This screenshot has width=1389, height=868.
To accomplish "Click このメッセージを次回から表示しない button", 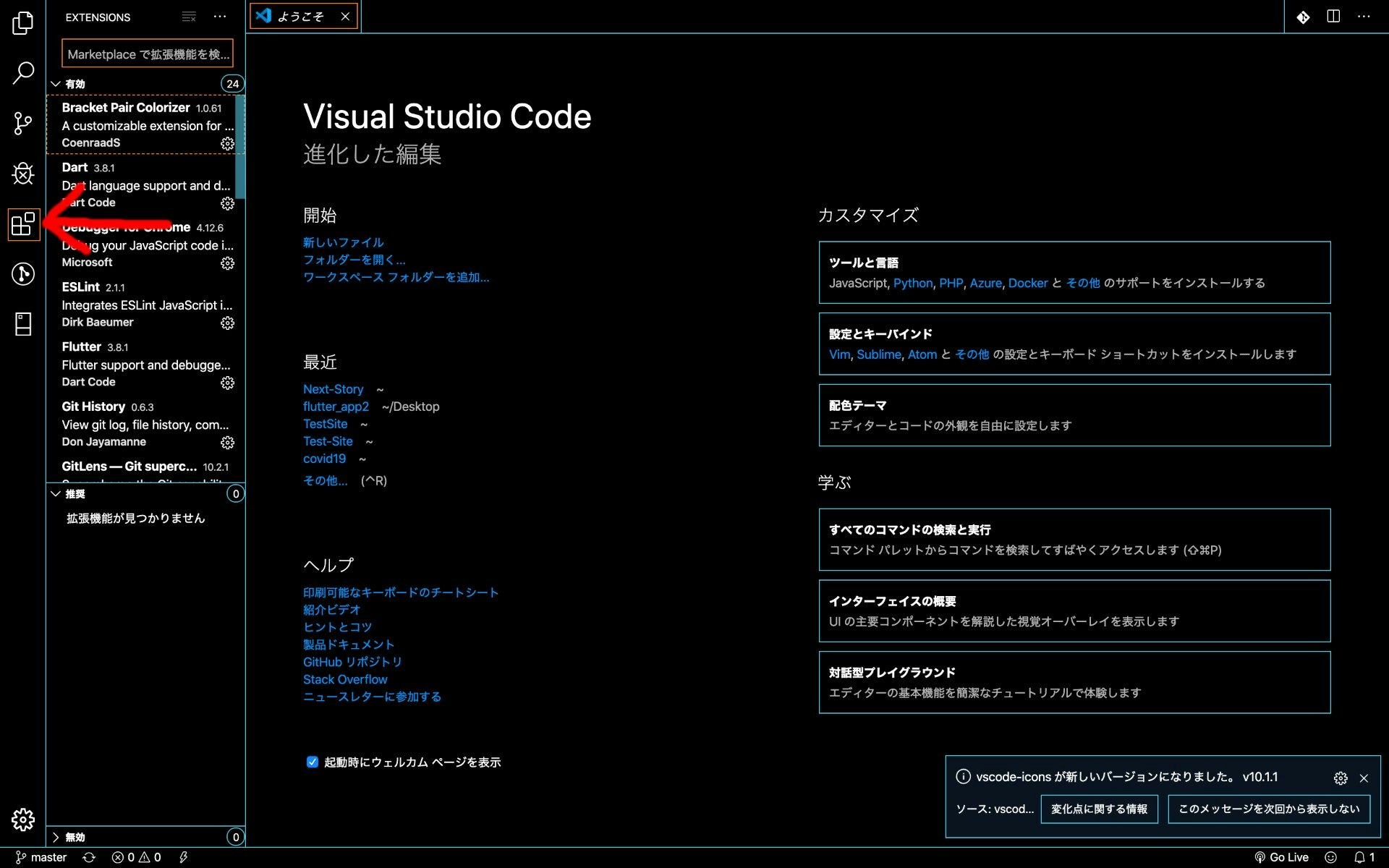I will coord(1269,809).
